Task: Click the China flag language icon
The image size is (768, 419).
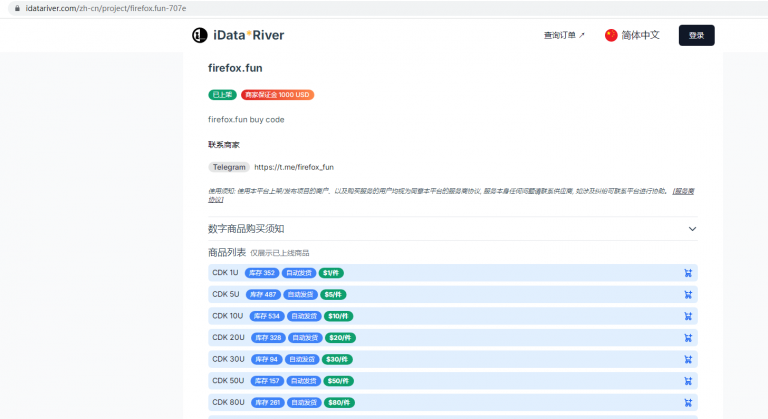Action: point(611,35)
